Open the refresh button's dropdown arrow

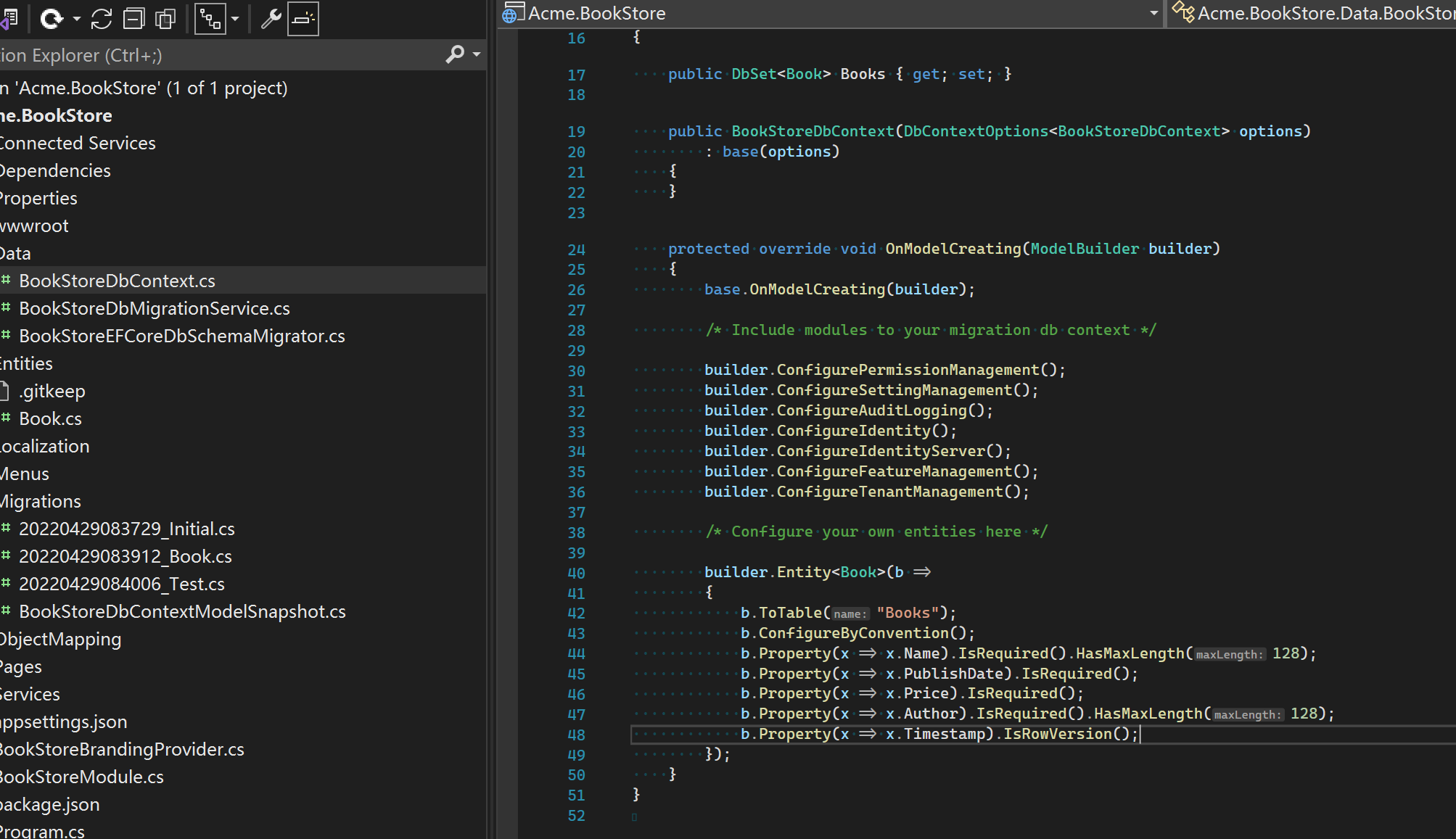tap(76, 19)
